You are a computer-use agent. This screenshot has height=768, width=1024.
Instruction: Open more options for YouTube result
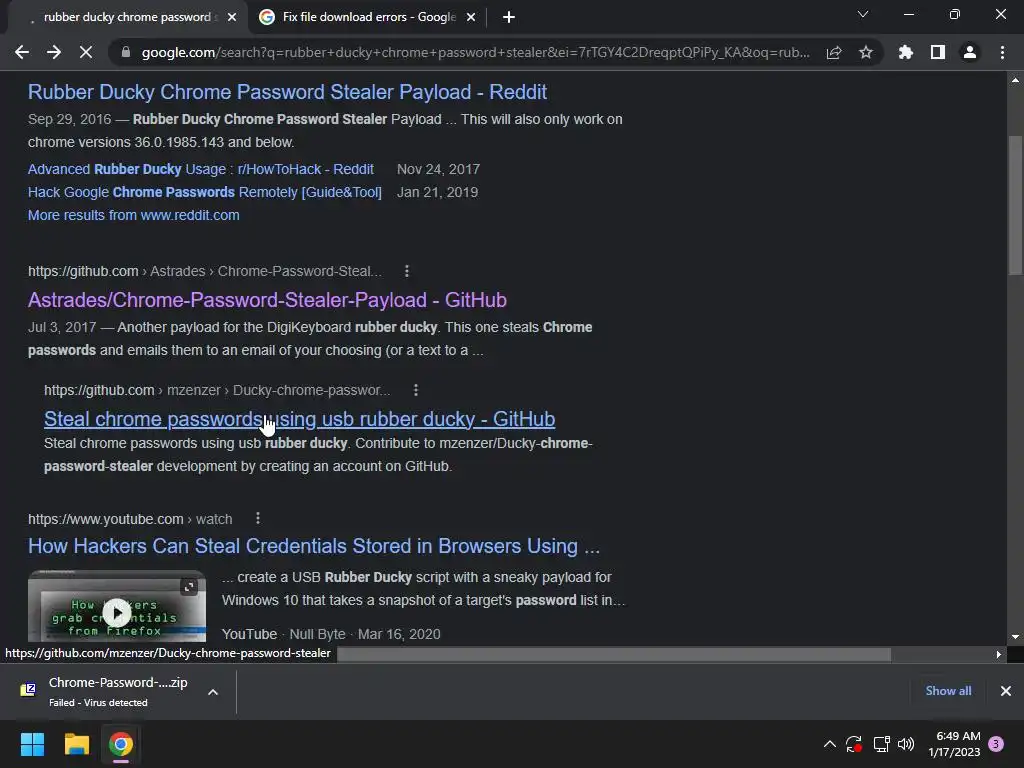pyautogui.click(x=258, y=518)
